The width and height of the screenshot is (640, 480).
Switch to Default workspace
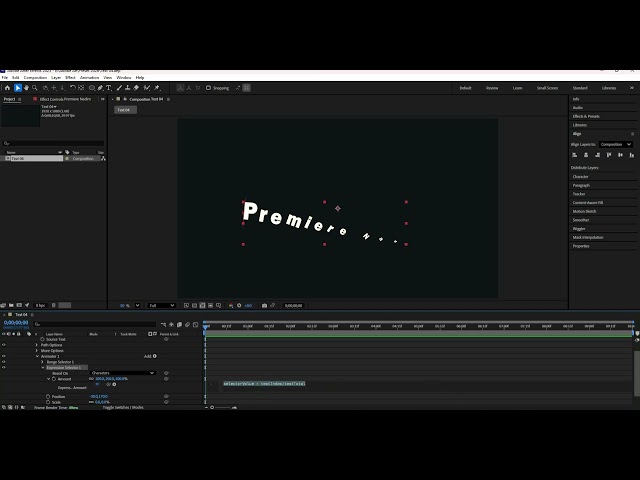click(465, 88)
